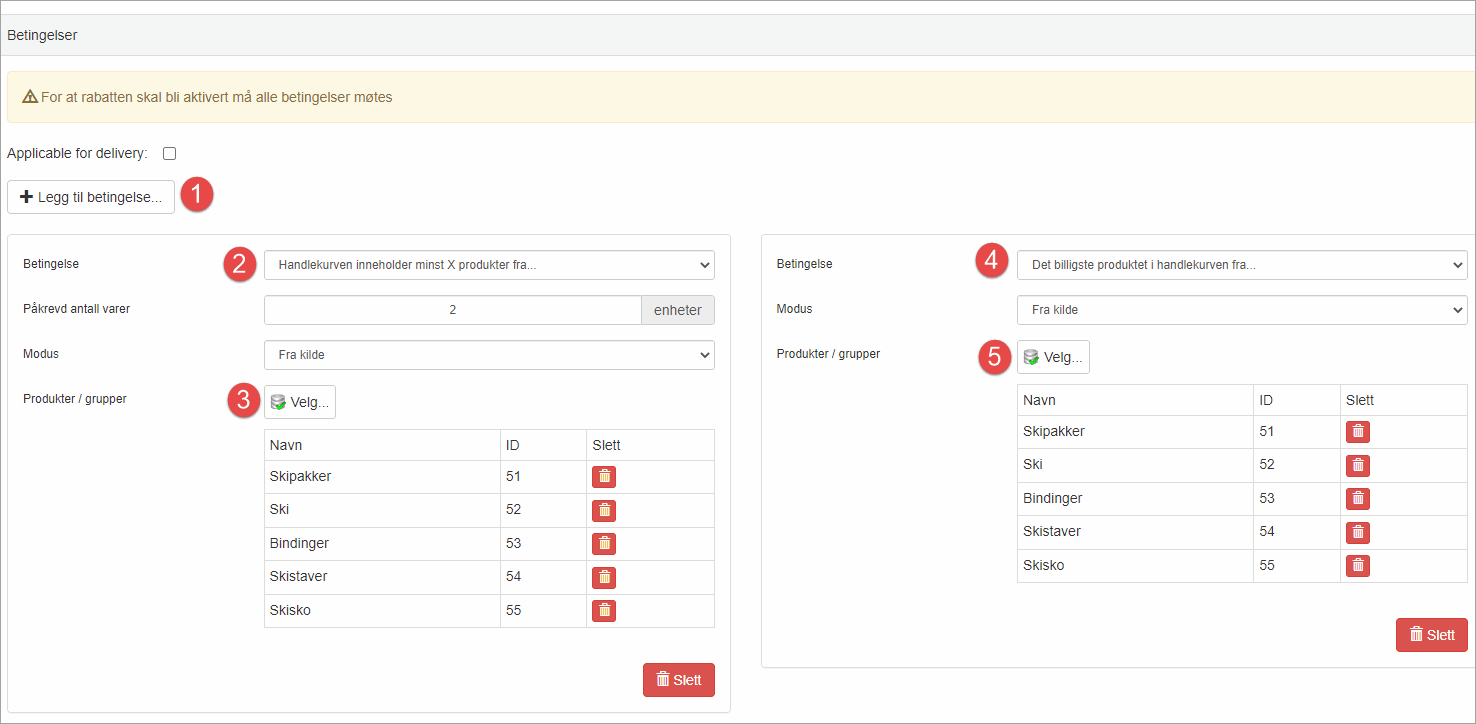Click the 'Påkrevd antall varer' quantity field
The width and height of the screenshot is (1476, 724).
point(452,310)
